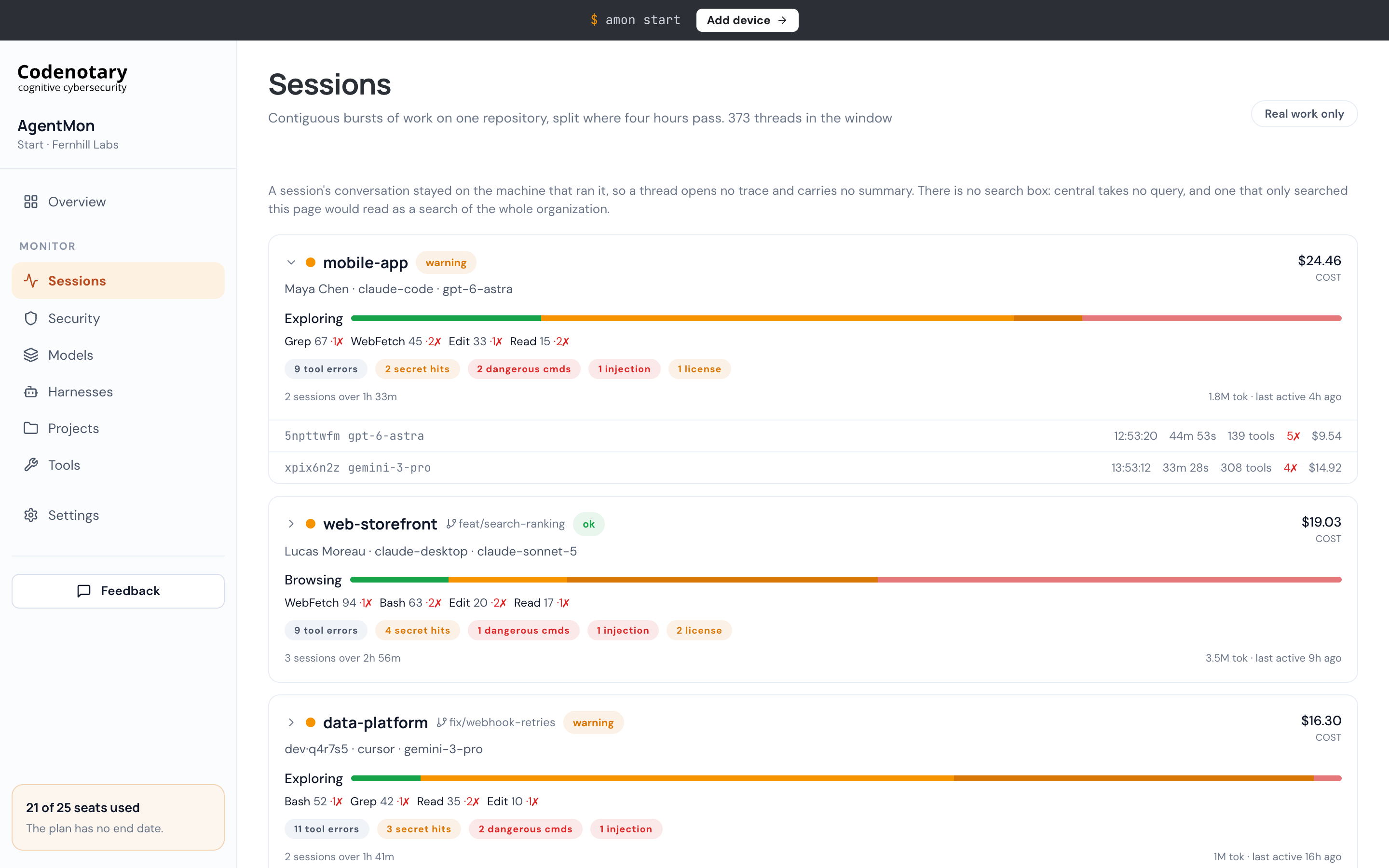1389x868 pixels.
Task: Click the Projects folder icon
Action: pos(31,428)
